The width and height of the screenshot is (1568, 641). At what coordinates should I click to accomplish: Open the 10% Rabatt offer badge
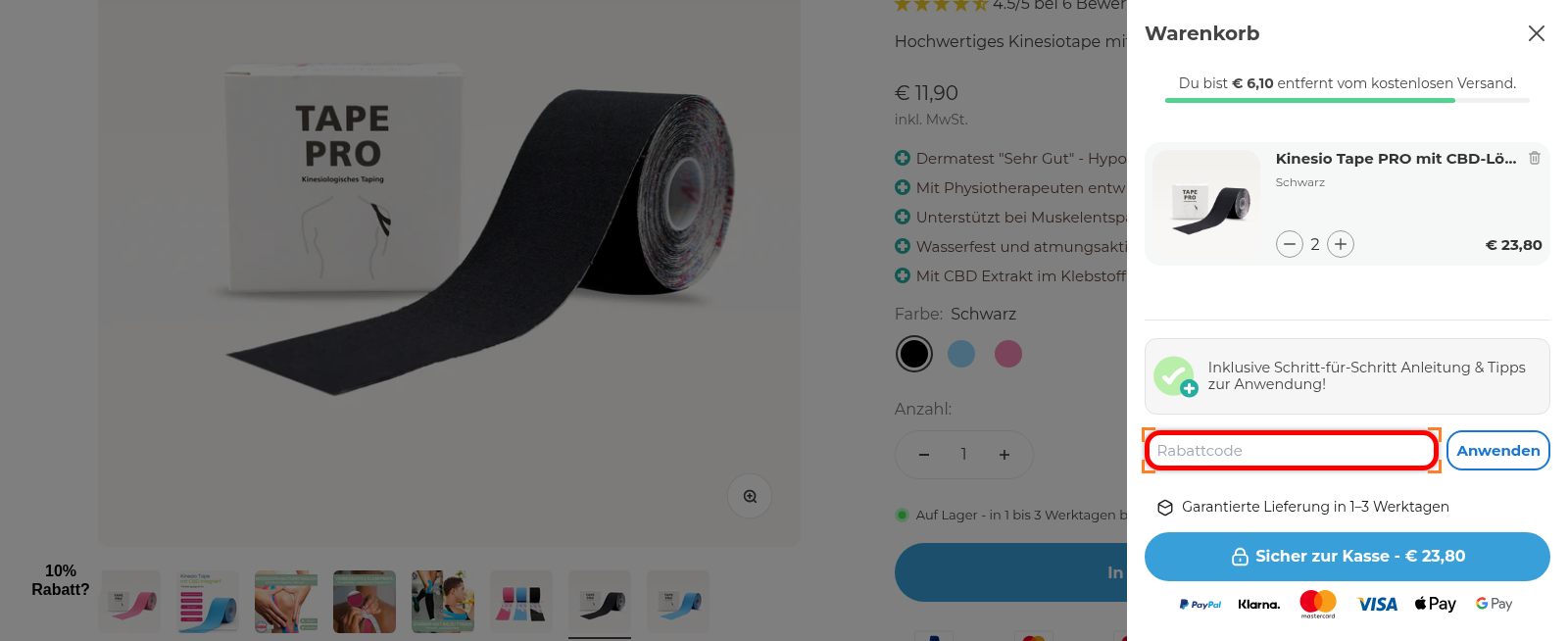pyautogui.click(x=60, y=580)
